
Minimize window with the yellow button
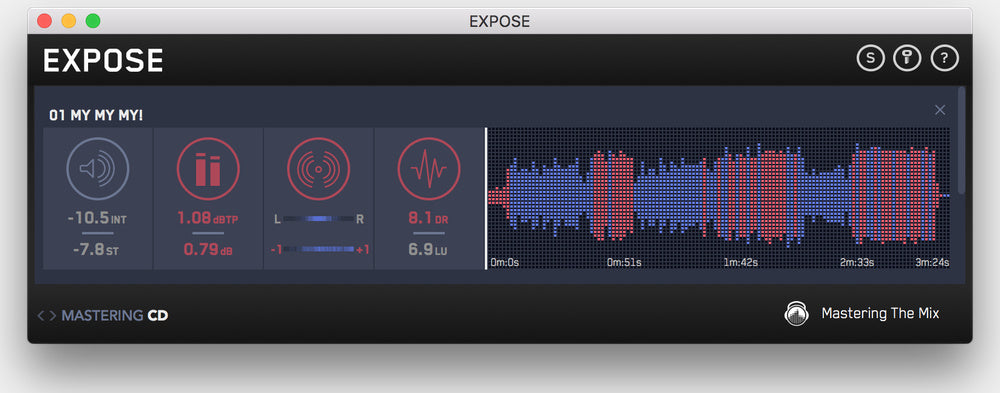pyautogui.click(x=68, y=21)
